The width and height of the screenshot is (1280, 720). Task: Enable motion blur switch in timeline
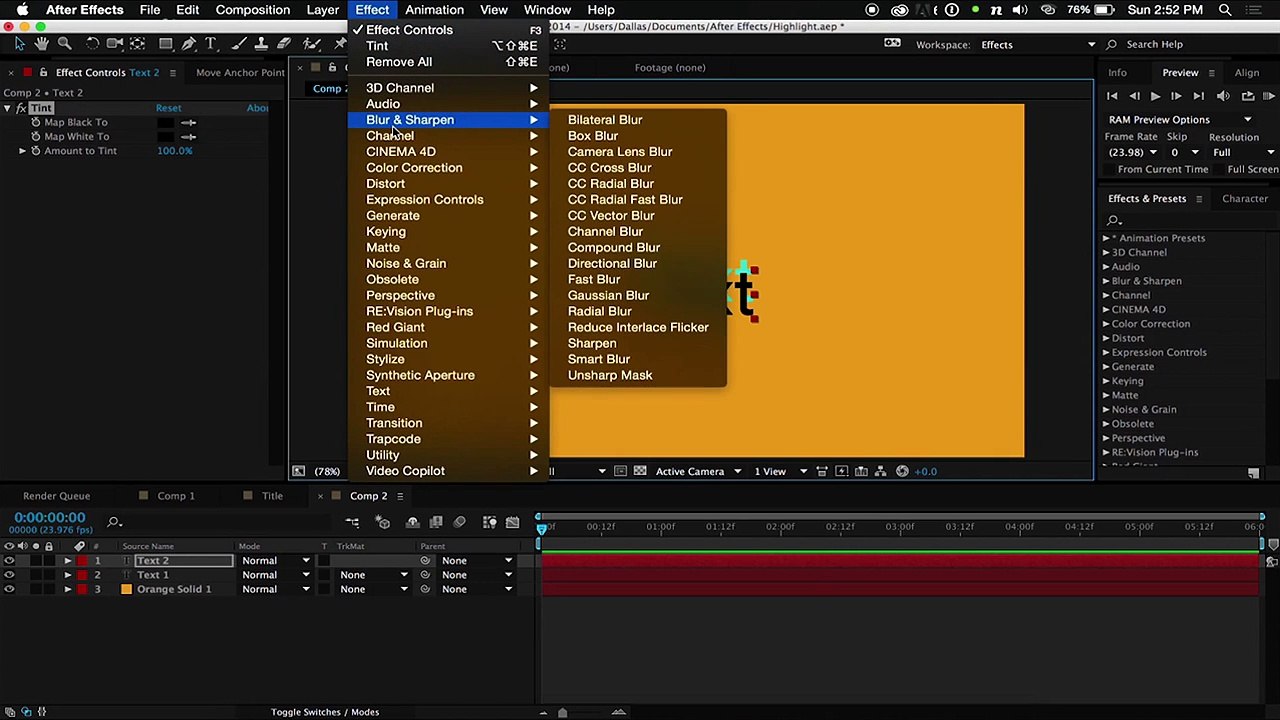tap(459, 522)
